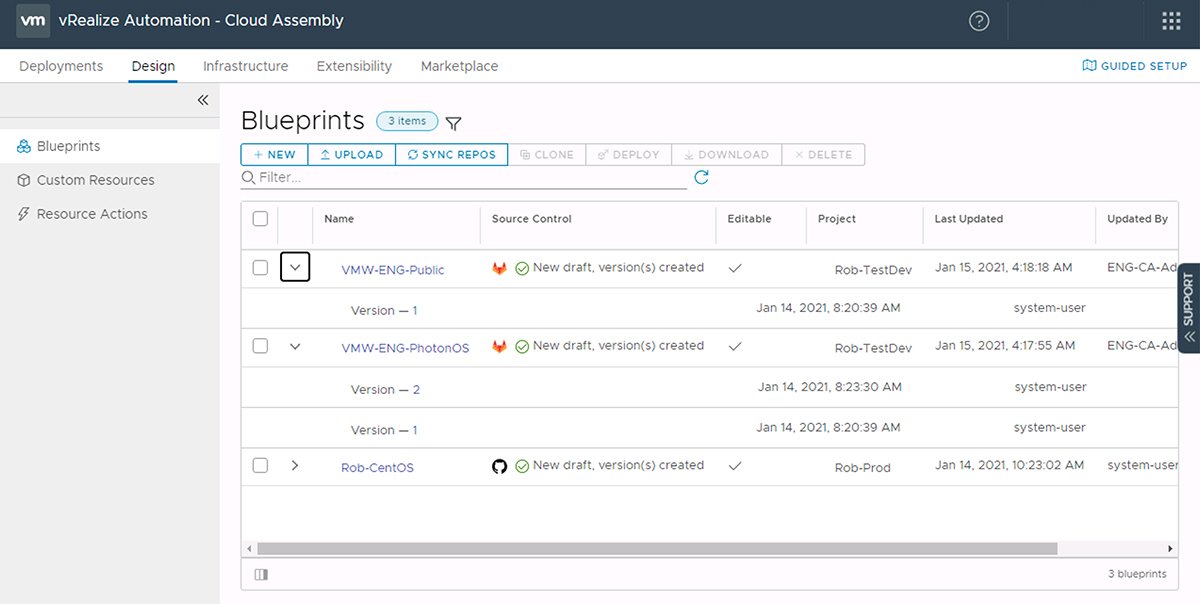The image size is (1200, 604).
Task: Open the filter options funnel icon
Action: [453, 123]
